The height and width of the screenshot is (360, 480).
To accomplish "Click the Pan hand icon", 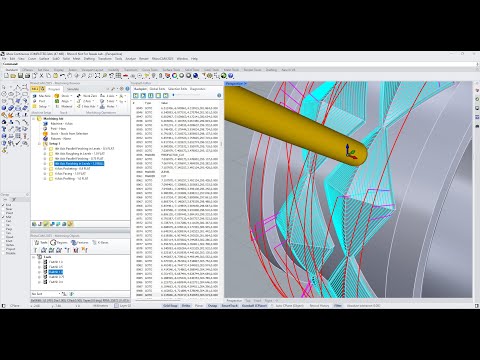I will click(69, 76).
